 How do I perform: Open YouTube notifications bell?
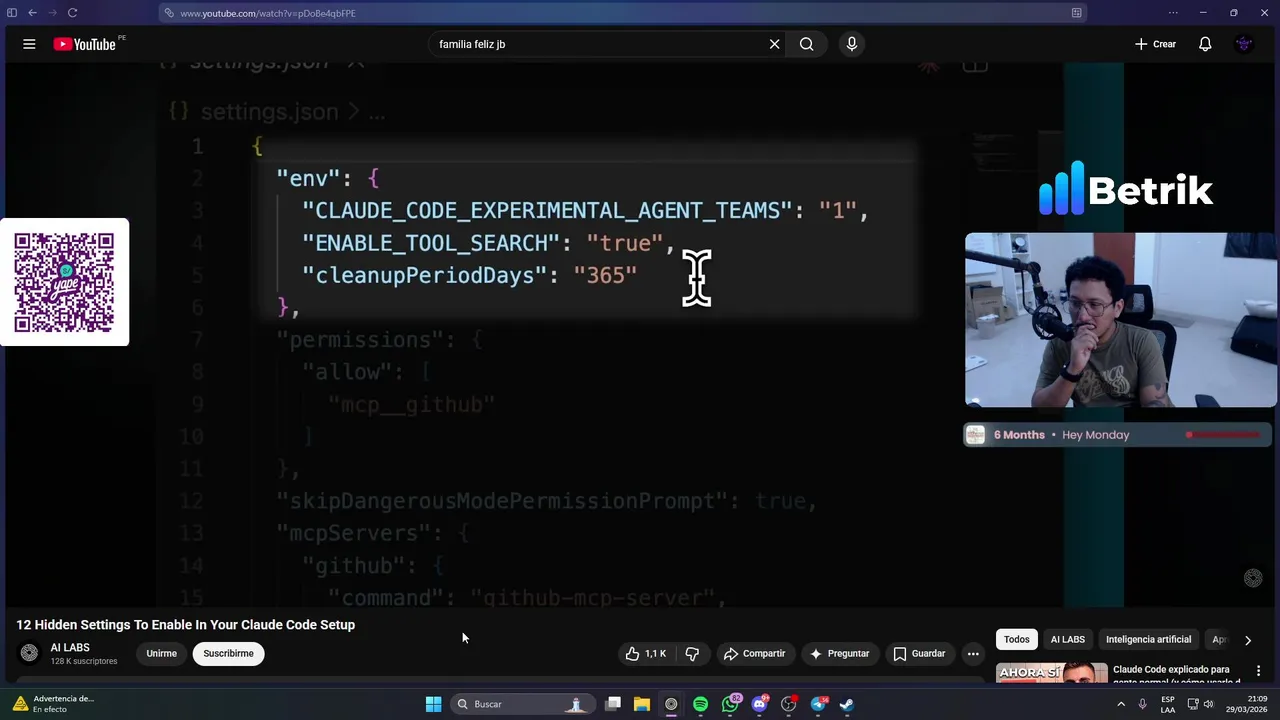click(x=1205, y=44)
